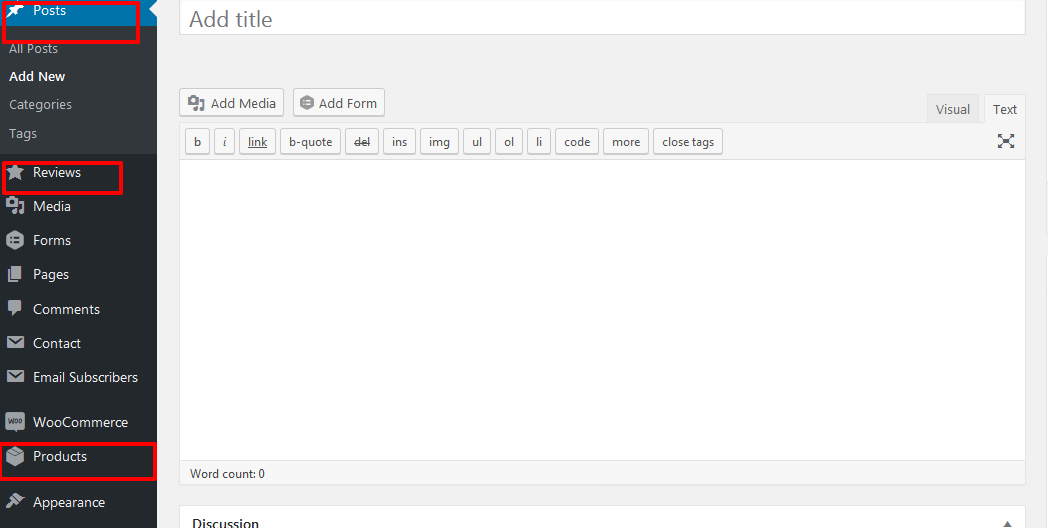Click the close tags button

point(688,142)
